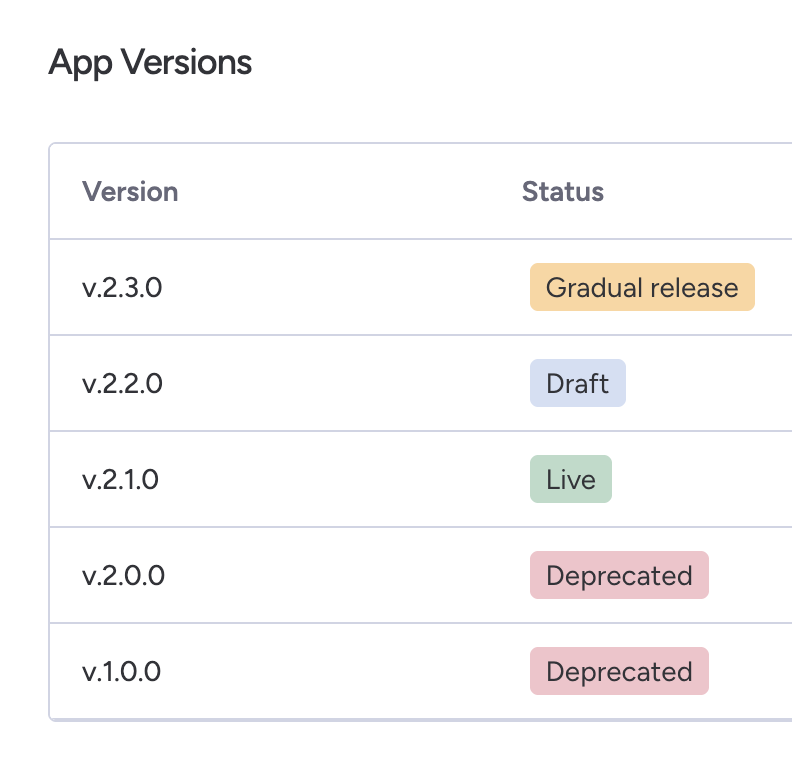This screenshot has height=774, width=792.
Task: Click the Deprecated badge for v.1.0.0
Action: pos(619,671)
